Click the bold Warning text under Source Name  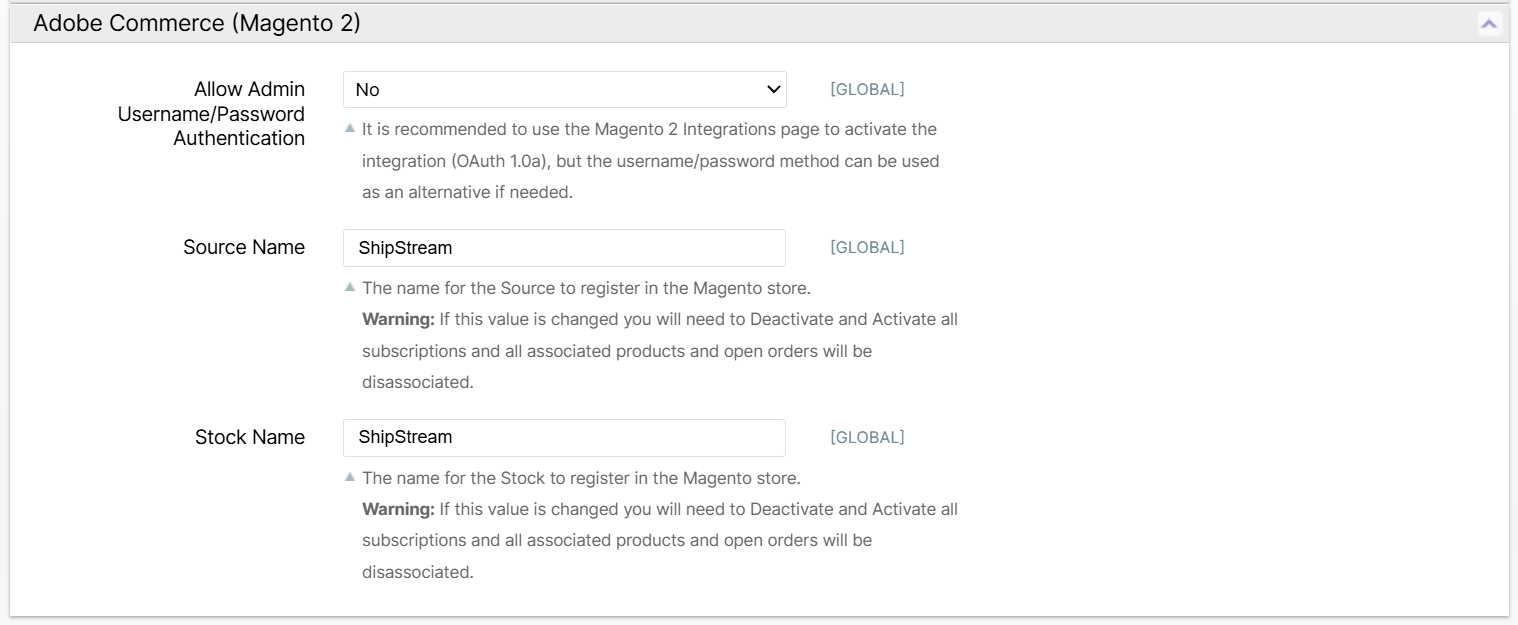coord(398,320)
